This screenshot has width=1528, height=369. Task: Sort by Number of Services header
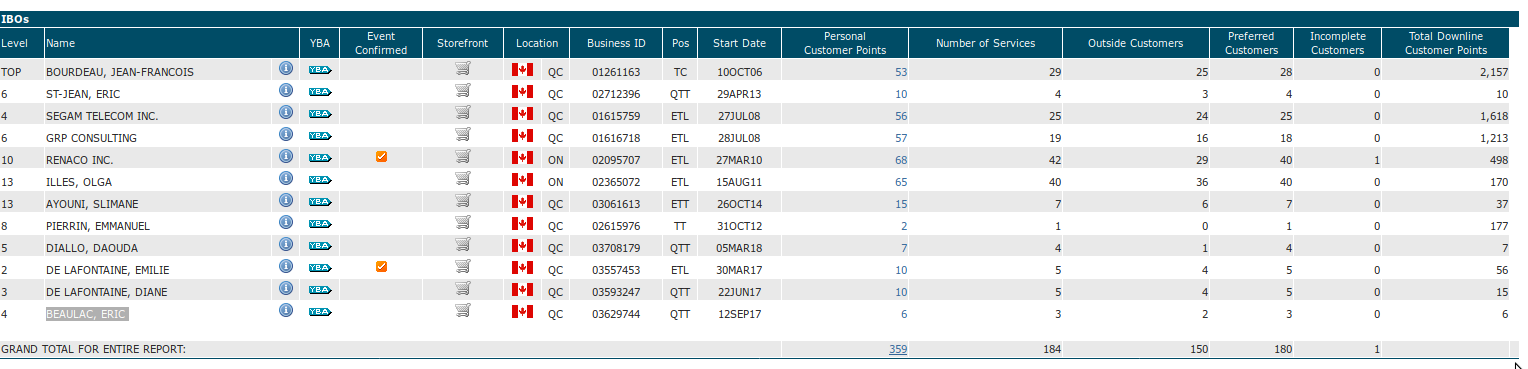click(x=985, y=43)
